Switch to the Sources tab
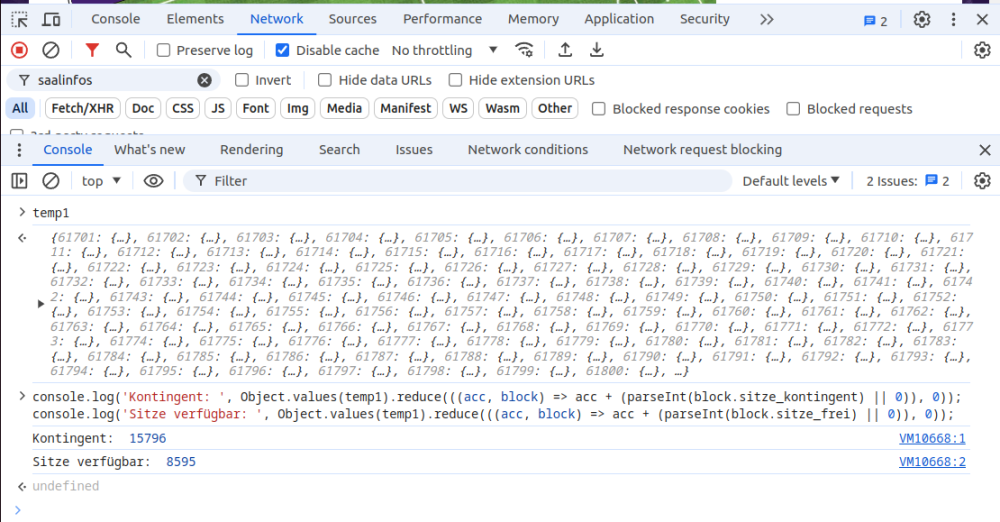Screen dimensions: 1000x522 pos(352,19)
